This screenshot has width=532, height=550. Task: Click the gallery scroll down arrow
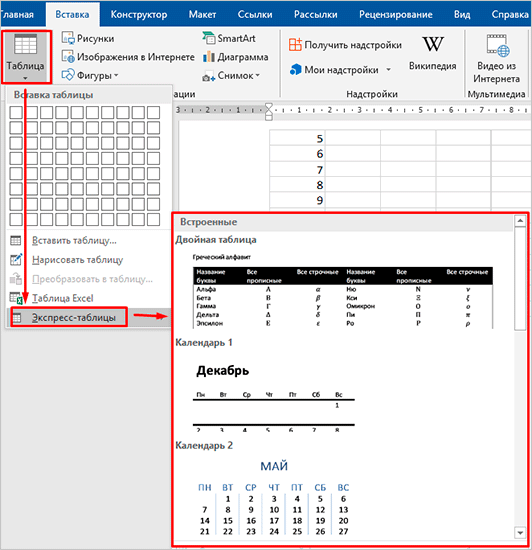520,532
